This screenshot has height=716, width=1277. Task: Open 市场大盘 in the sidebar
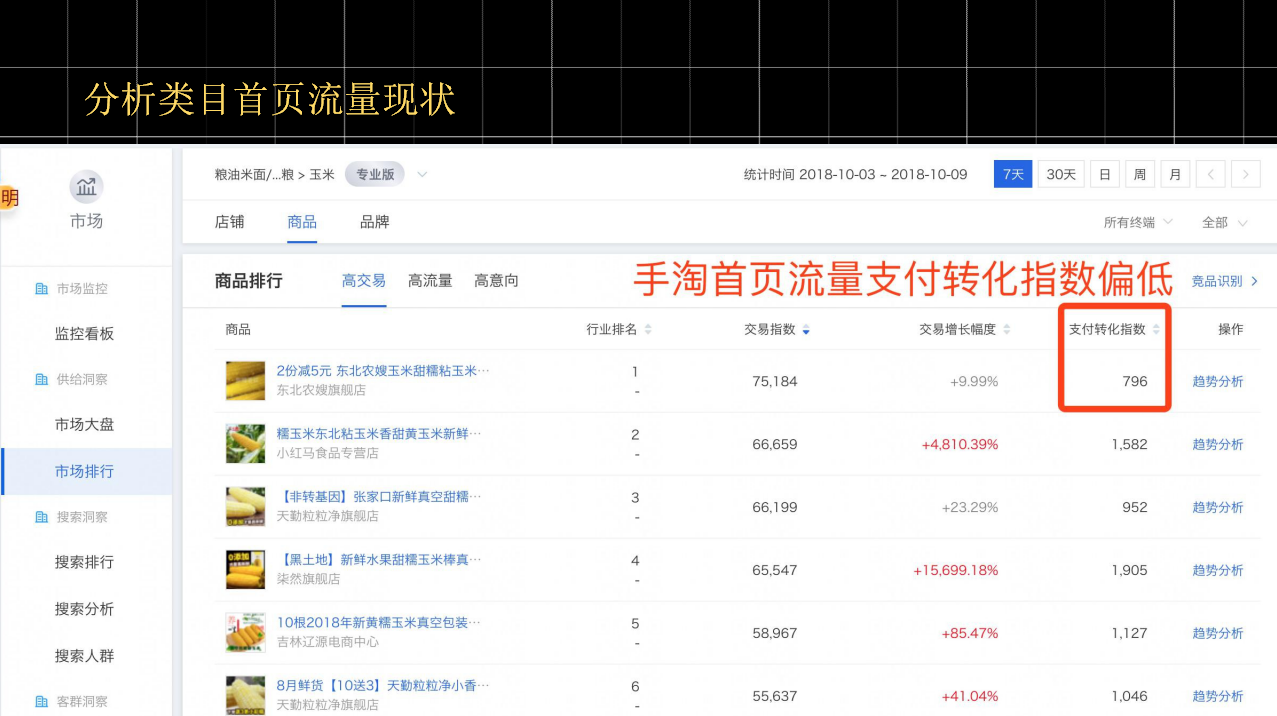[85, 424]
